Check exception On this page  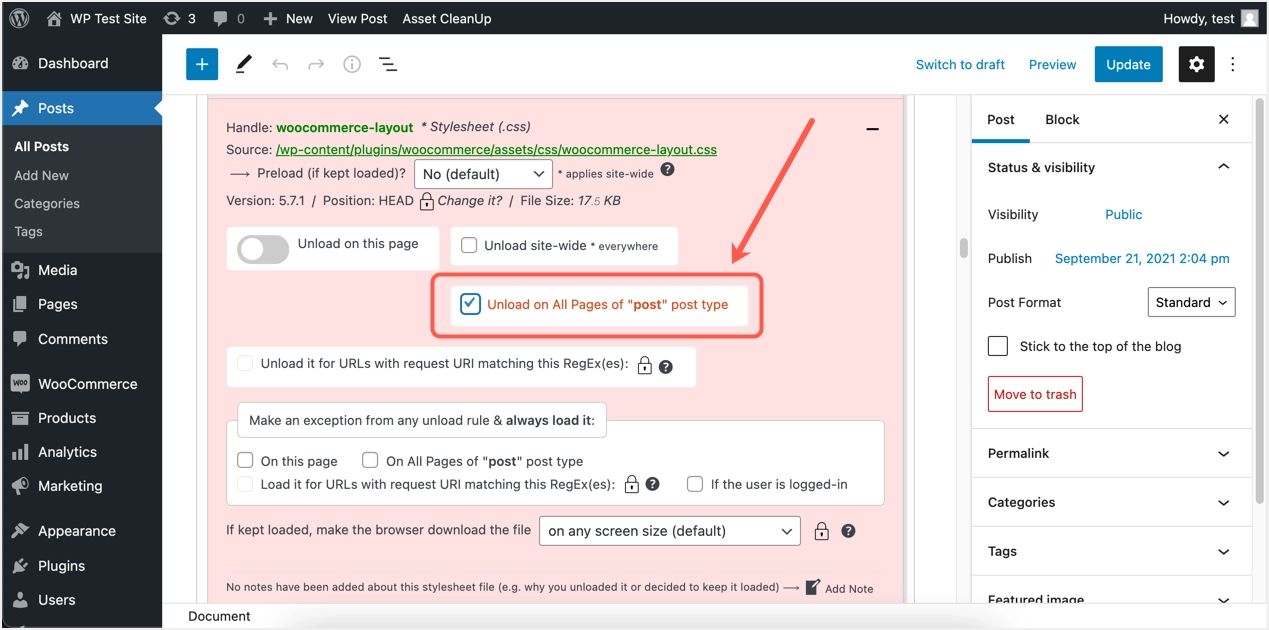[x=245, y=461]
